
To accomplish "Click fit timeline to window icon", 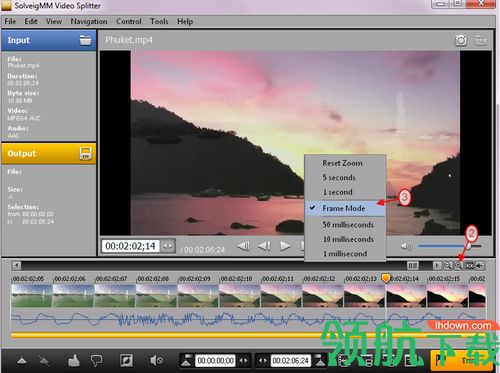I will tap(469, 266).
